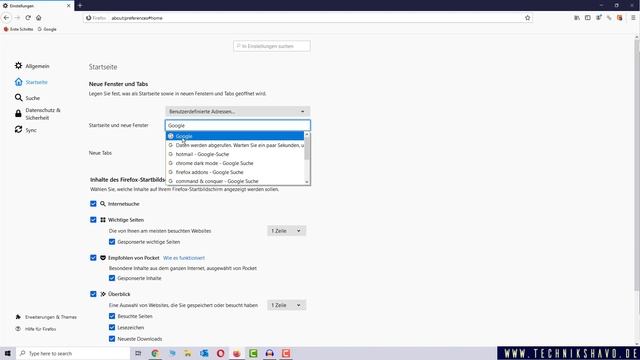Click the suggestion list scroll-down arrow

pyautogui.click(x=307, y=182)
